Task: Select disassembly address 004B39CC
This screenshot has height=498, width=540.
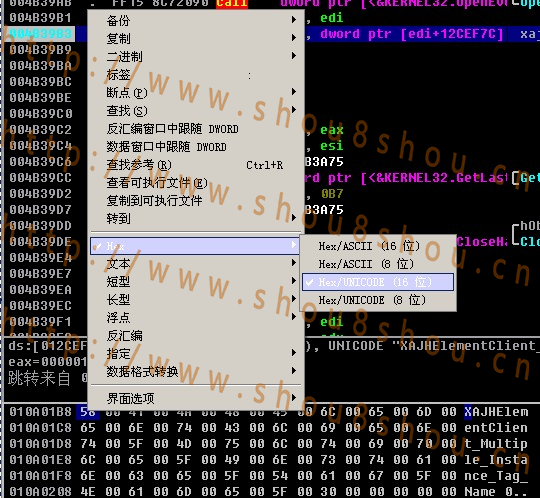Action: pos(40,178)
